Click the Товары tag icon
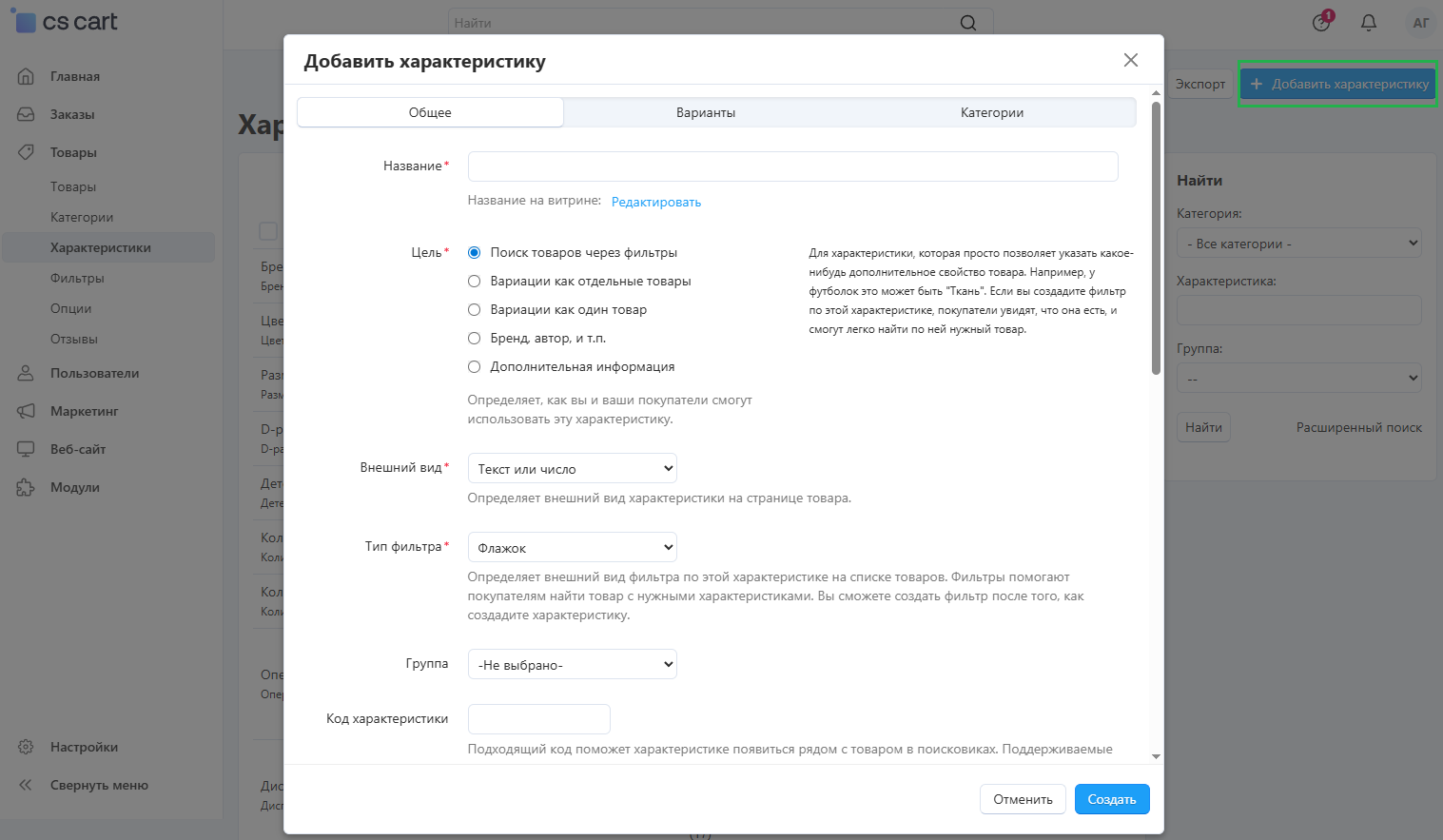Image resolution: width=1443 pixels, height=840 pixels. 26,152
